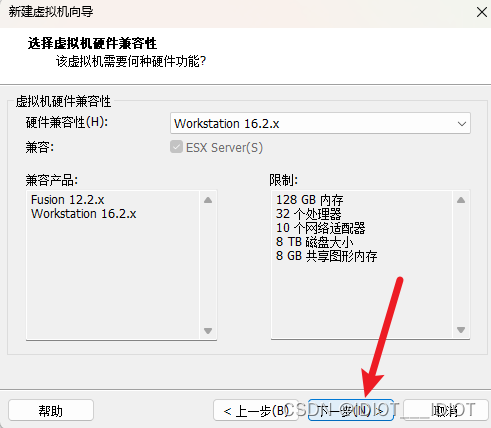Click down arrow of limits list scrollbar
The height and width of the screenshot is (428, 491).
[461, 330]
